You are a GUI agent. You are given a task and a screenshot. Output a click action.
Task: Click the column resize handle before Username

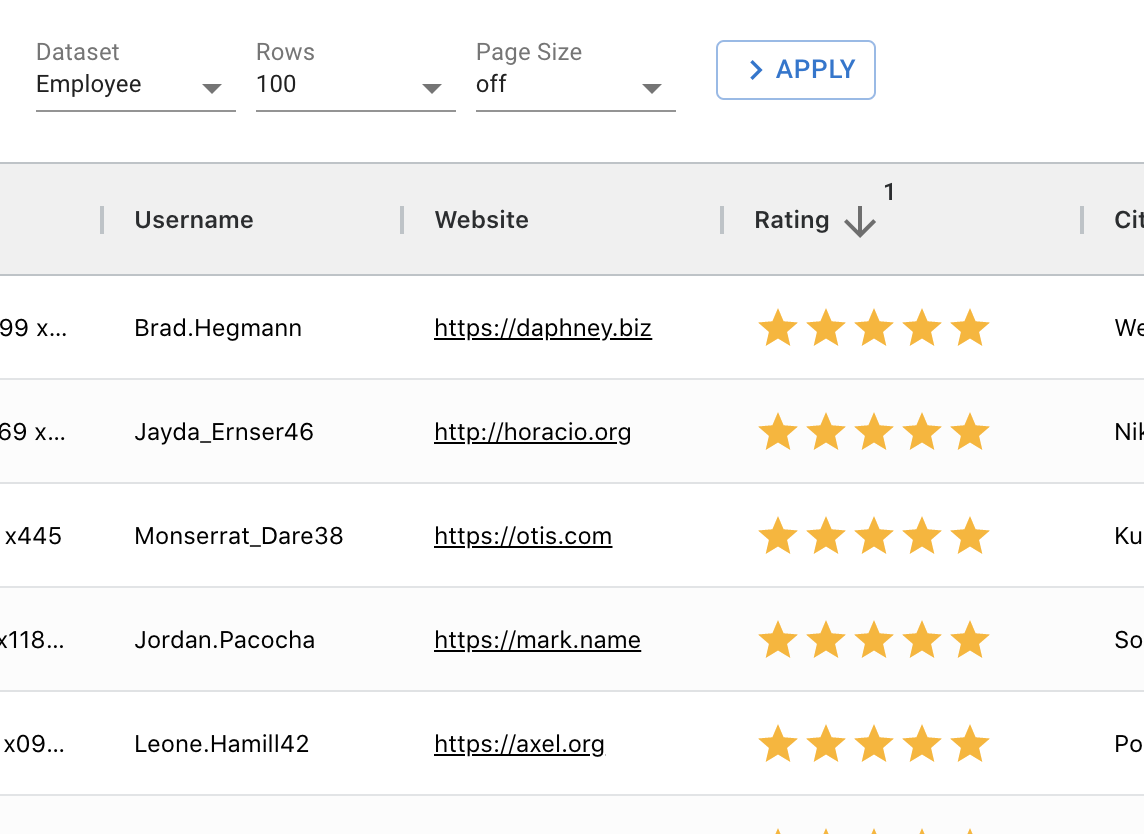102,220
